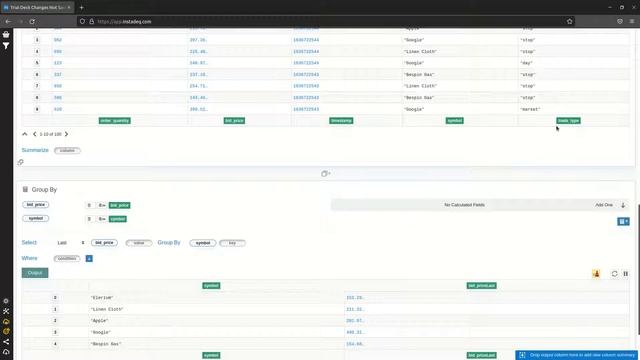
Task: Collapse table with the up chevron
Action: [24, 134]
